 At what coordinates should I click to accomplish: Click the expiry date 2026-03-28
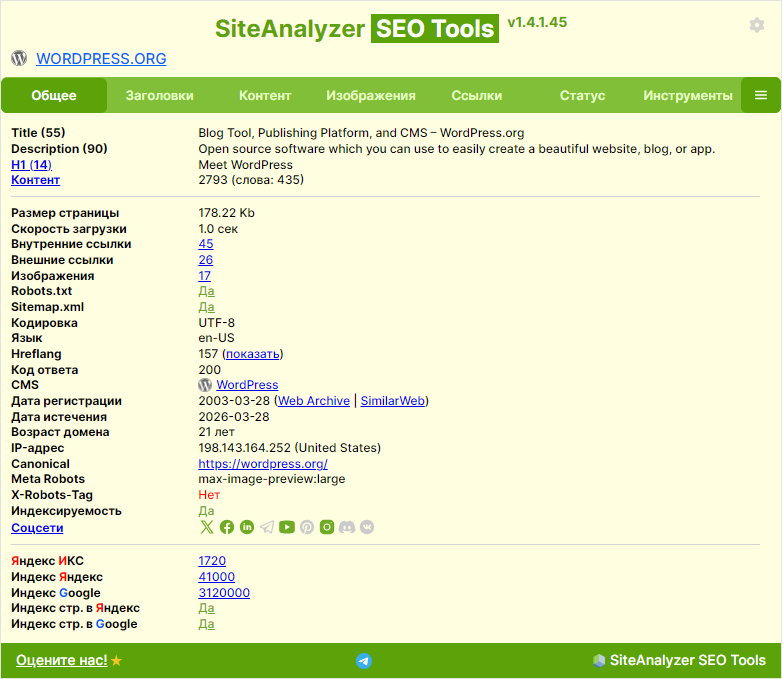coord(234,417)
